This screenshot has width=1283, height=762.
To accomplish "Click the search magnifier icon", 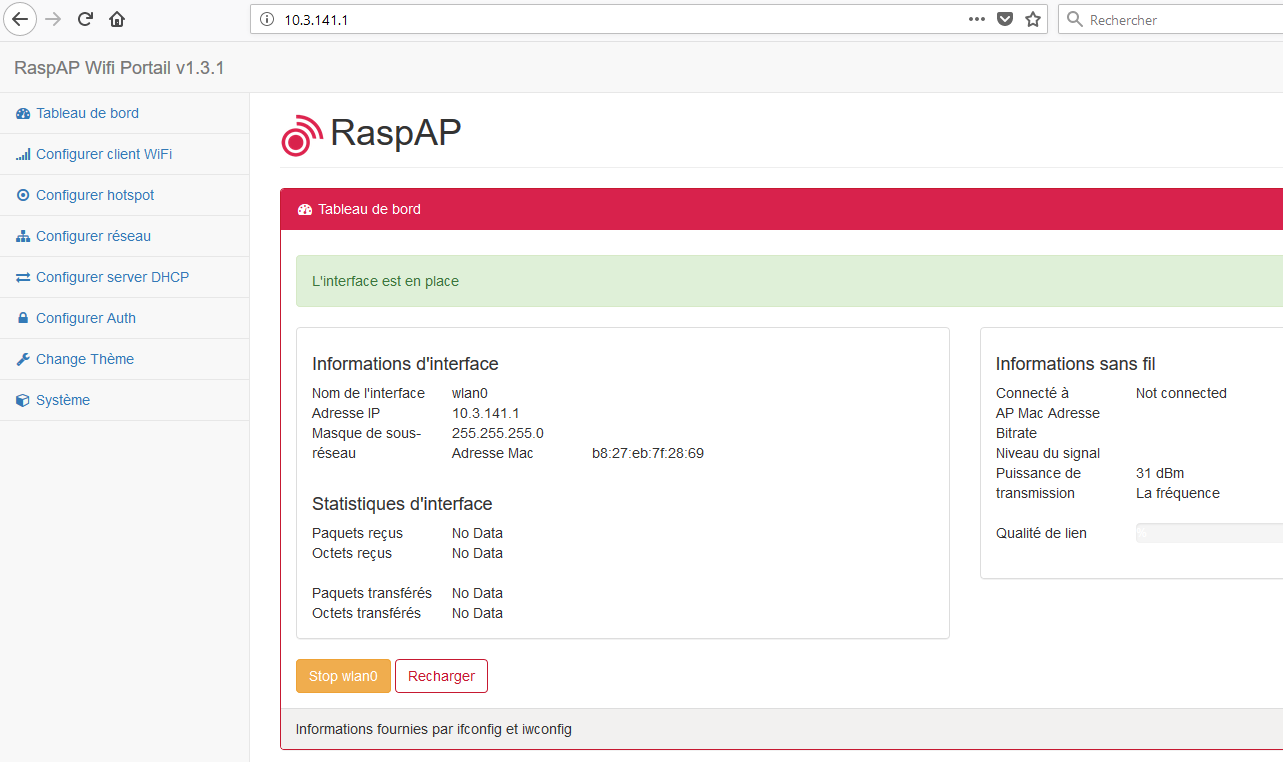I will pos(1075,19).
